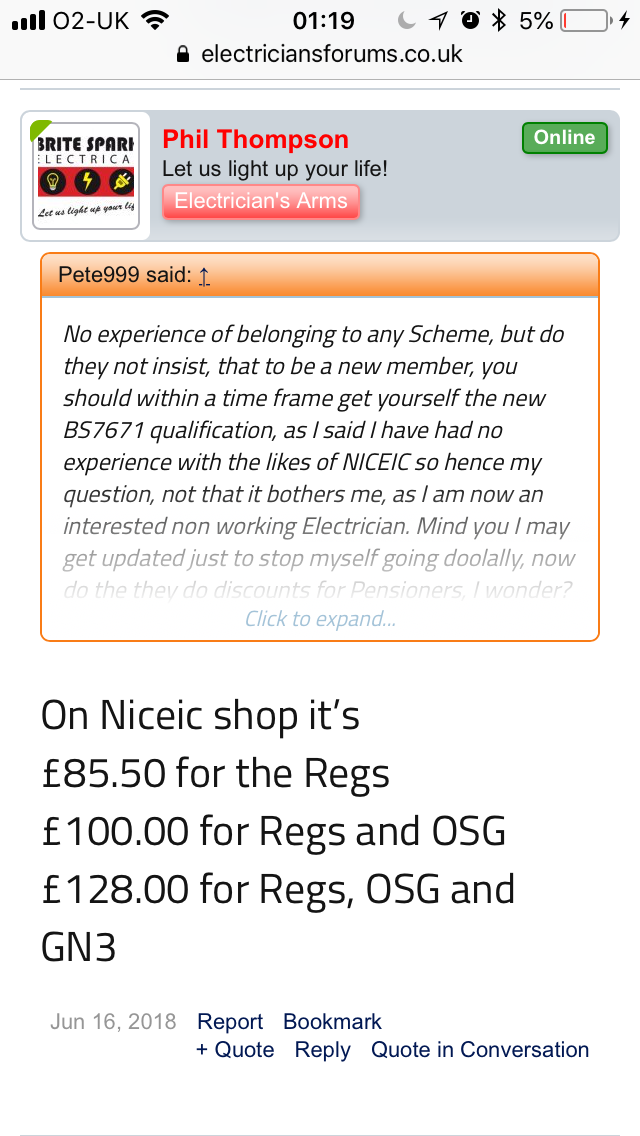
Task: Reply to Phil Thompson's post
Action: tap(323, 1051)
